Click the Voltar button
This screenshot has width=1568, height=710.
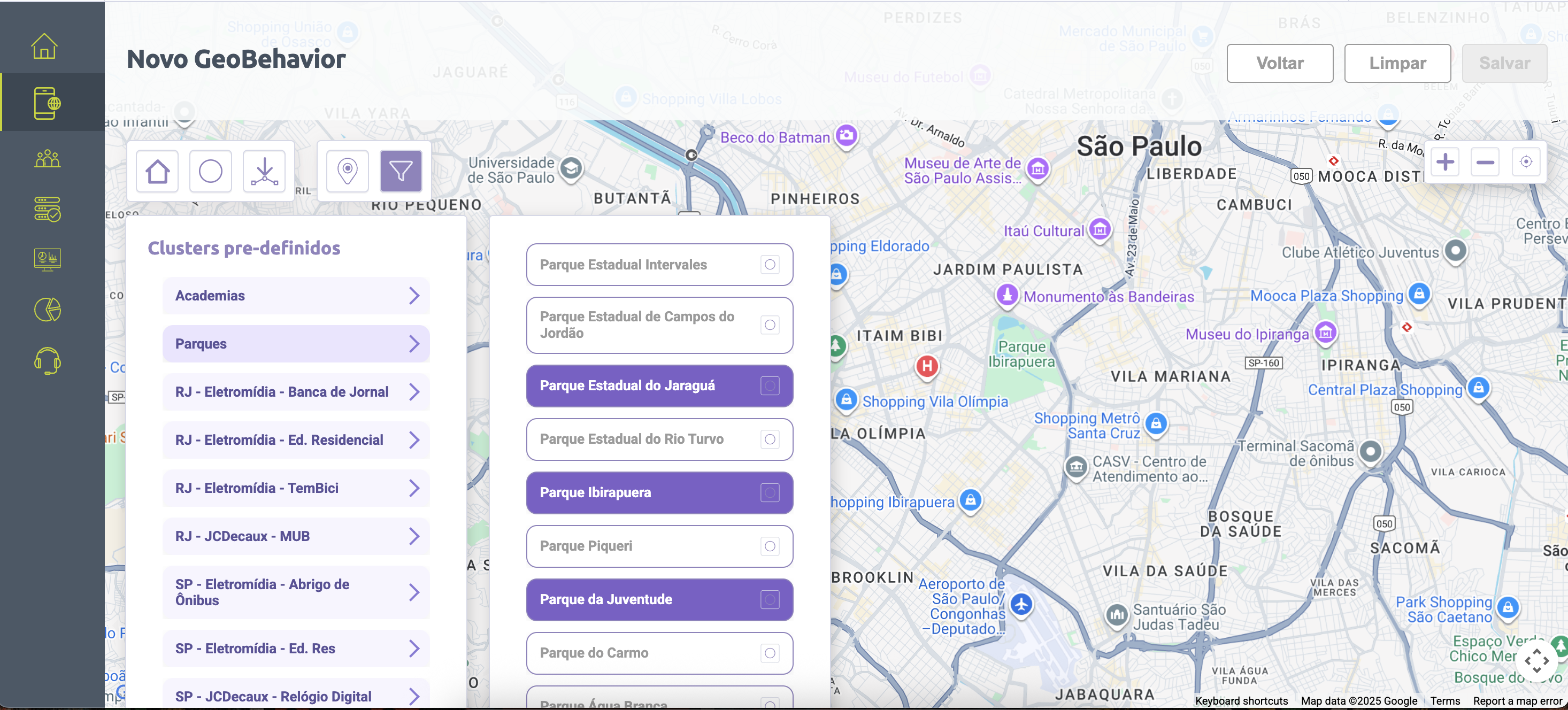1279,63
